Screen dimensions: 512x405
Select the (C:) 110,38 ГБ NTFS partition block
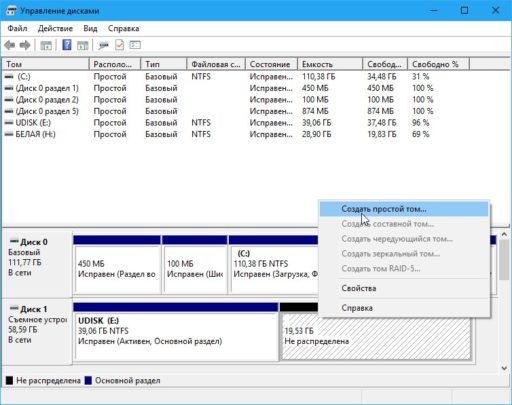273,264
